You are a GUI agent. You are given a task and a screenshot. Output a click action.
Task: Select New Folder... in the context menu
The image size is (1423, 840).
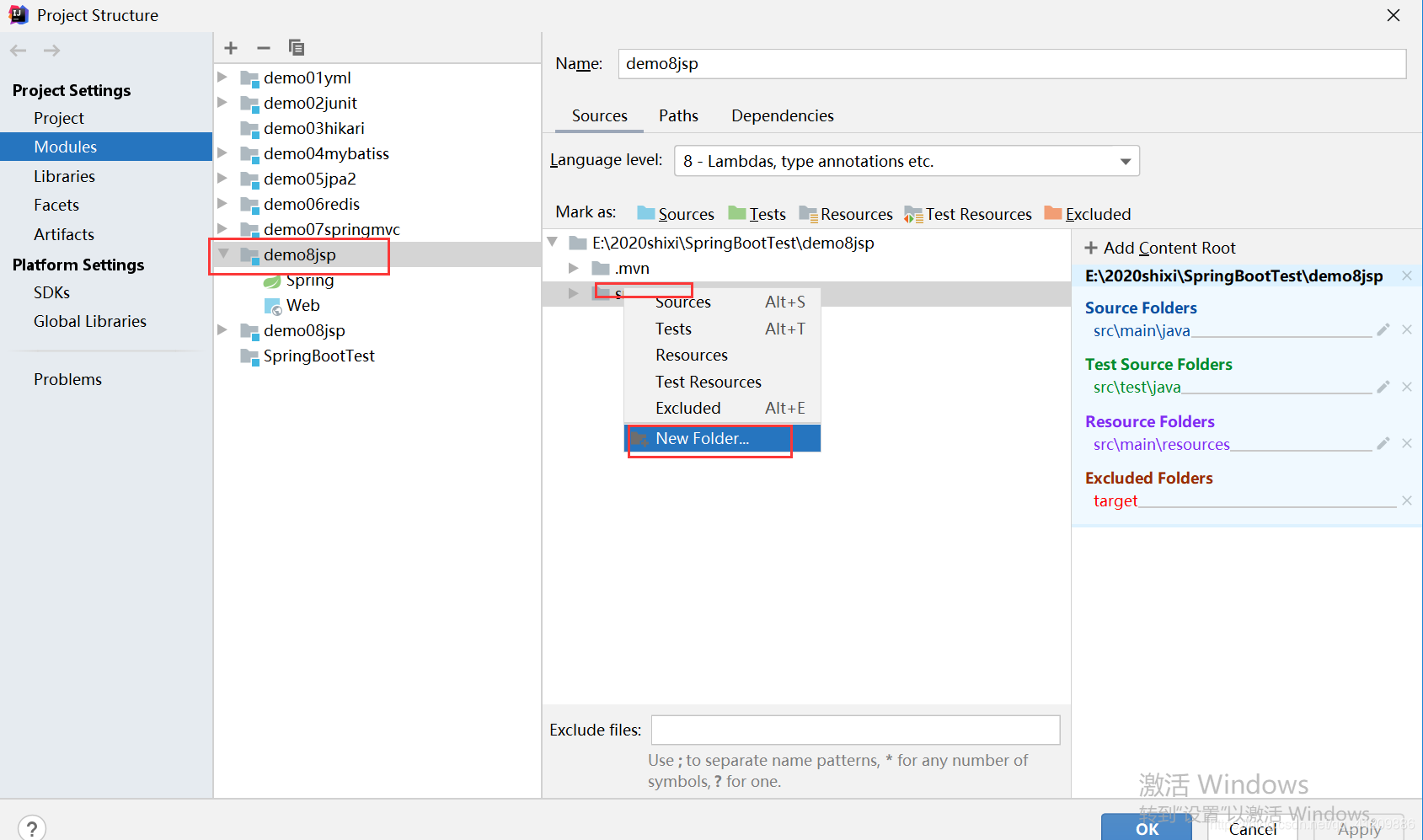(722, 438)
